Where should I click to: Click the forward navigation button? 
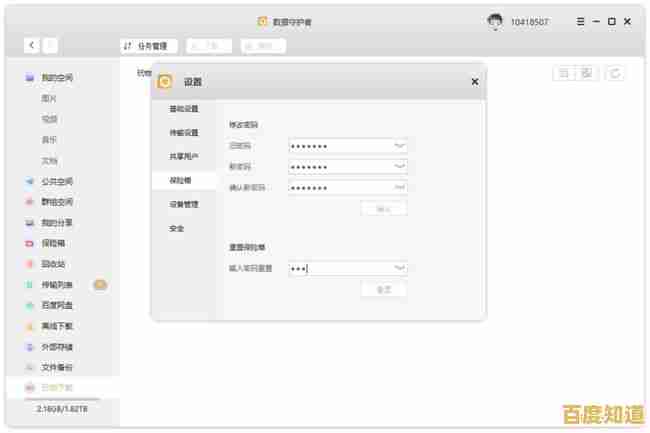50,45
